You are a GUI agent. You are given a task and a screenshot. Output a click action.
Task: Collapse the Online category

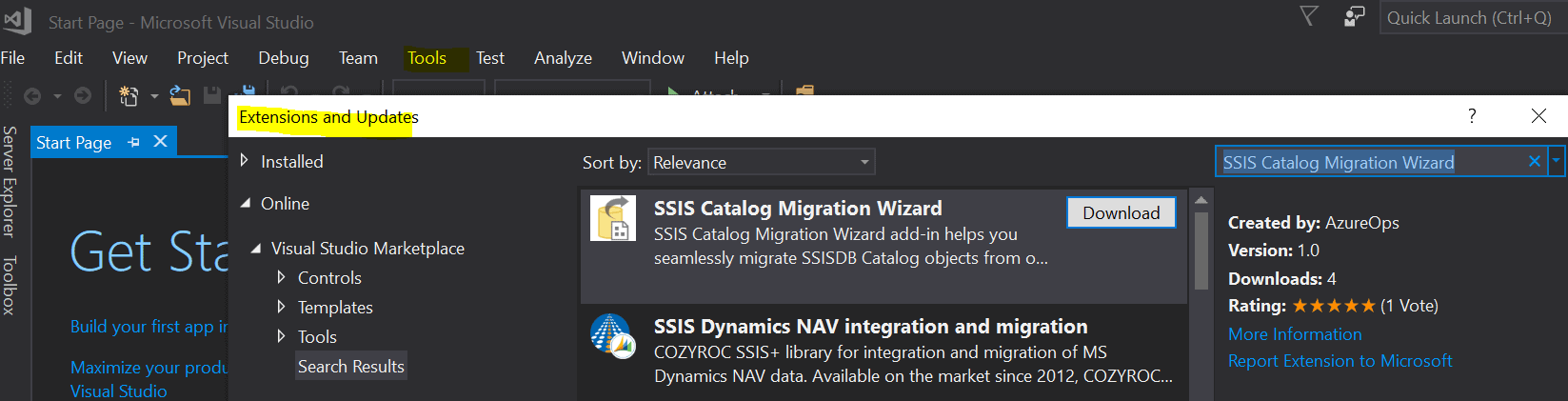click(246, 203)
